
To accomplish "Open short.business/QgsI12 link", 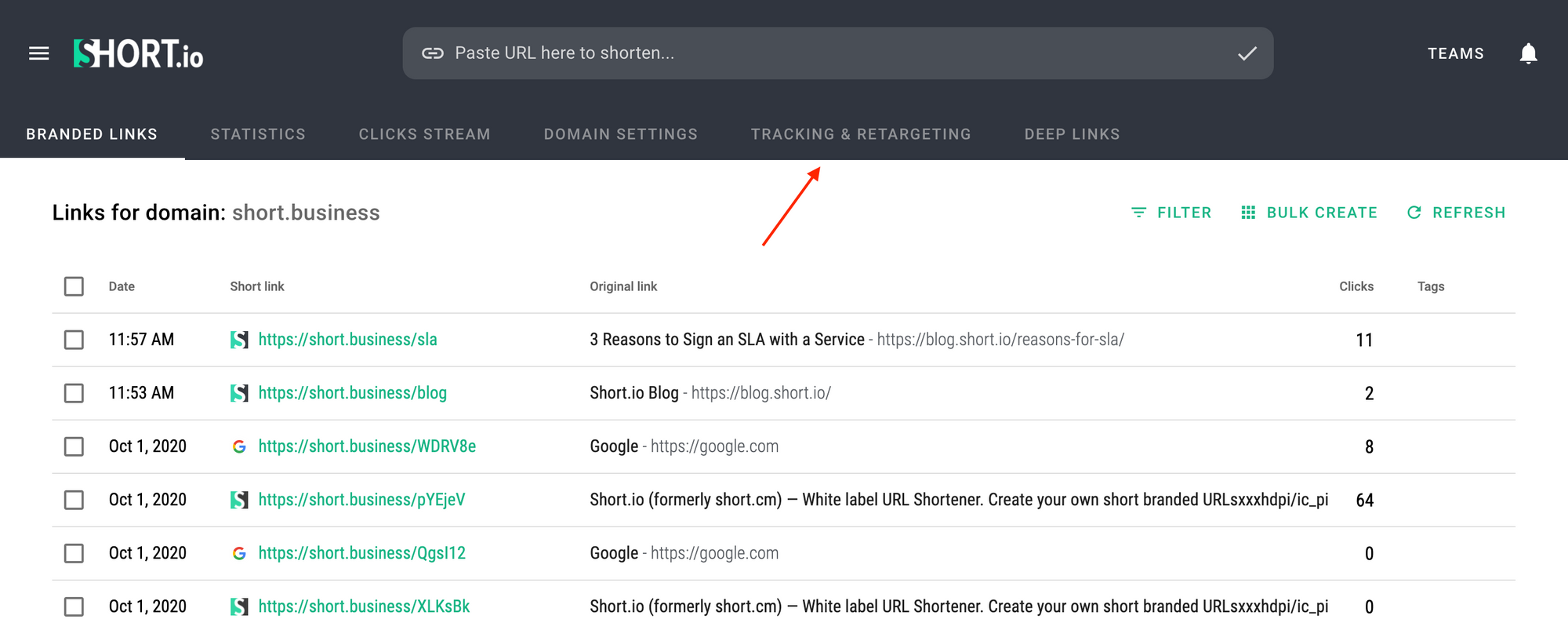I will pyautogui.click(x=362, y=553).
